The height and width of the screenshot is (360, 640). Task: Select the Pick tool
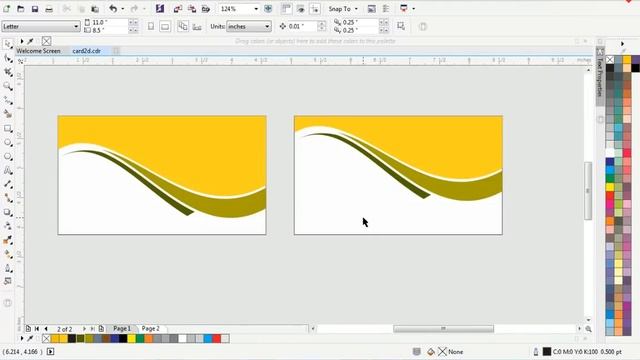7,44
